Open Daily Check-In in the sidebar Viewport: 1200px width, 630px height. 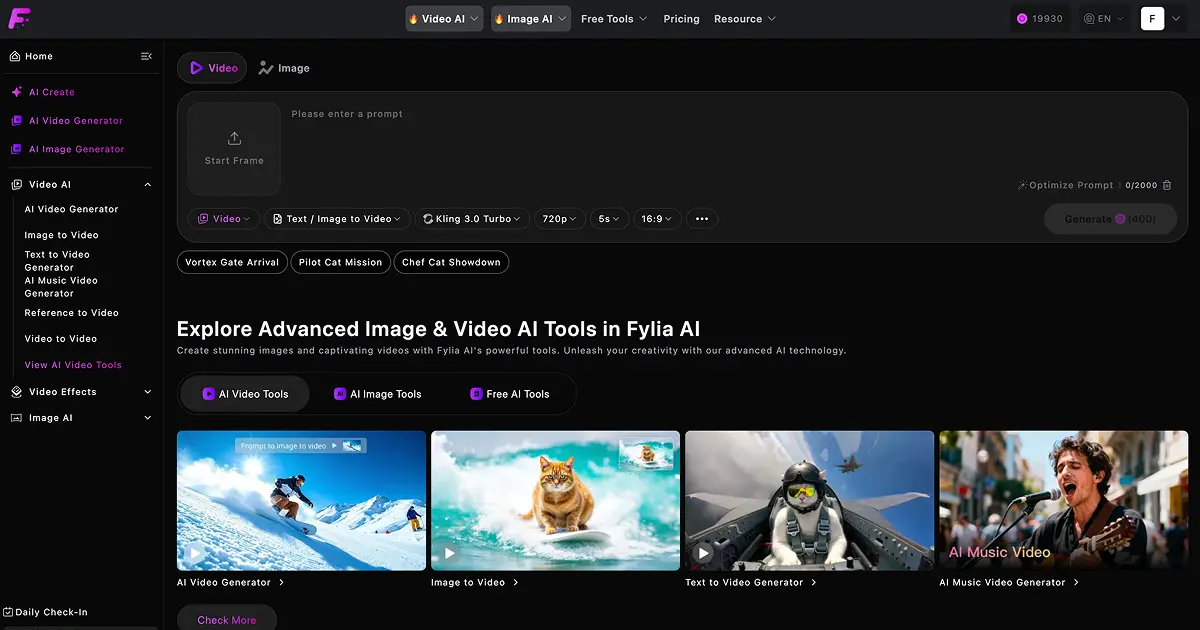click(x=46, y=612)
